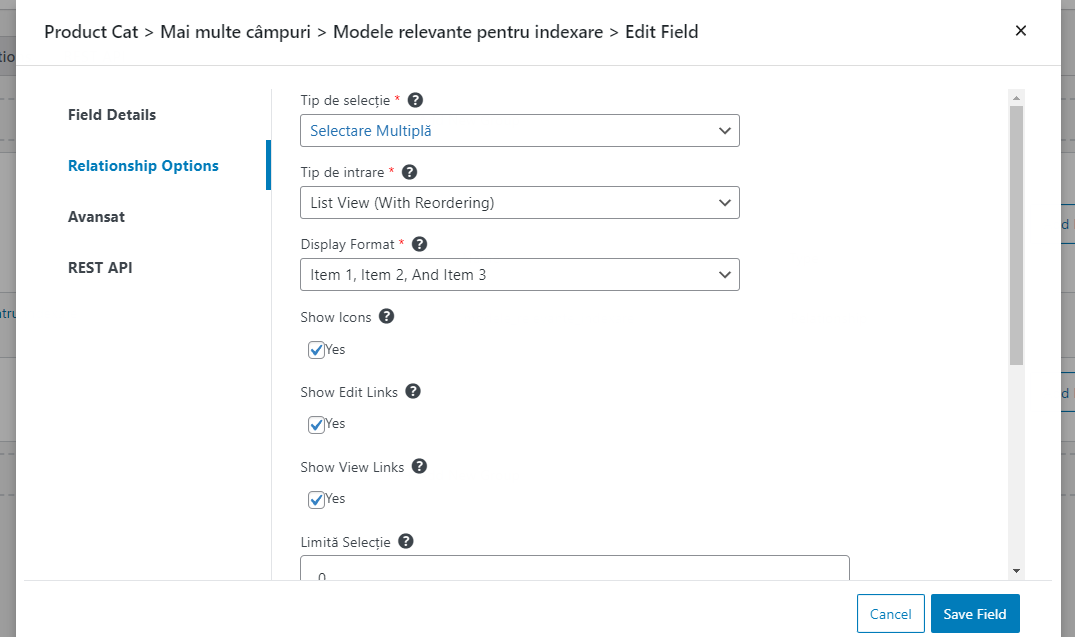The width and height of the screenshot is (1075, 637).
Task: Click inside the Limită Selecție input field
Action: (574, 570)
